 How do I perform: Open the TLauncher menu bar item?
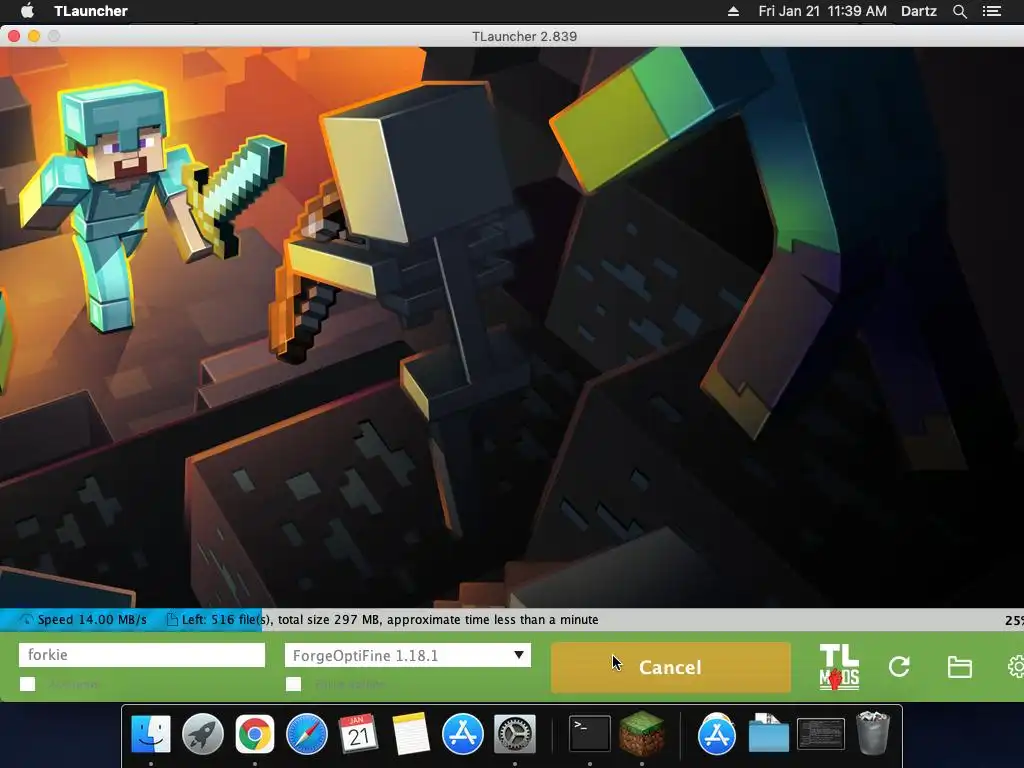(x=91, y=11)
